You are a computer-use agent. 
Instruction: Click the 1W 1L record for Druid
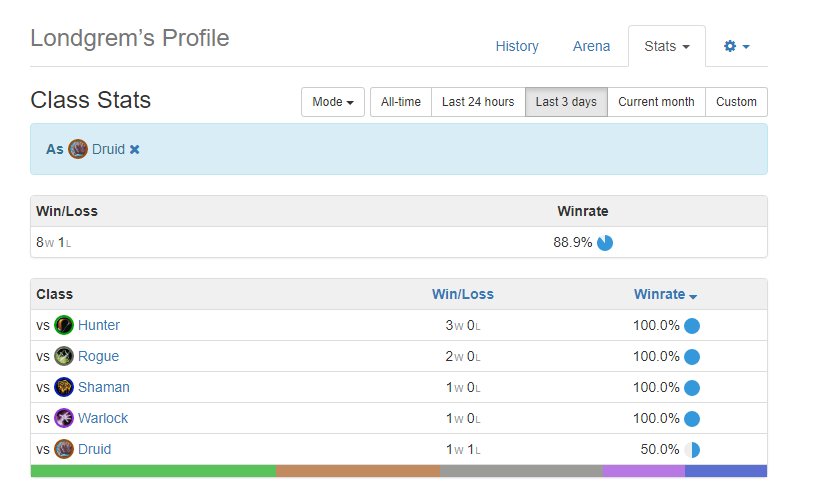coord(463,449)
